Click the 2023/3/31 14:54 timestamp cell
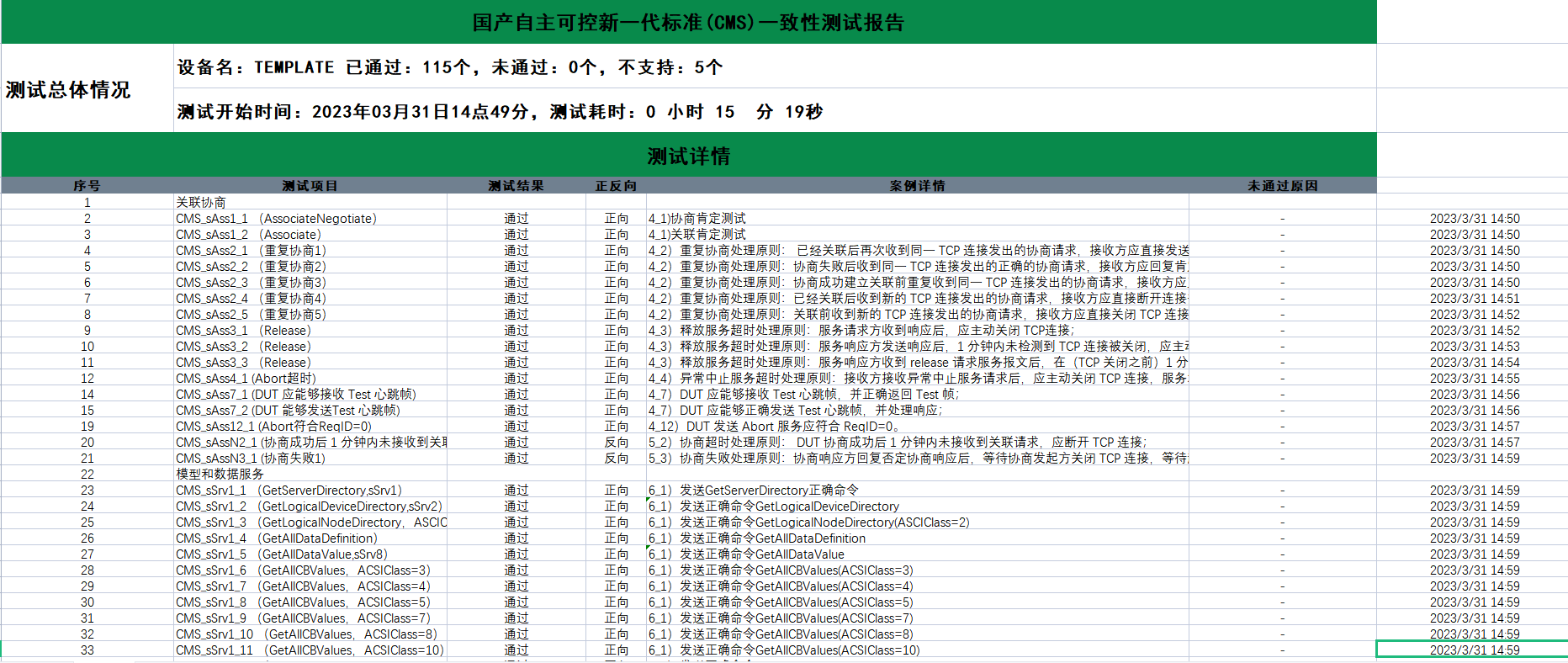Image resolution: width=1568 pixels, height=663 pixels. point(1472,362)
